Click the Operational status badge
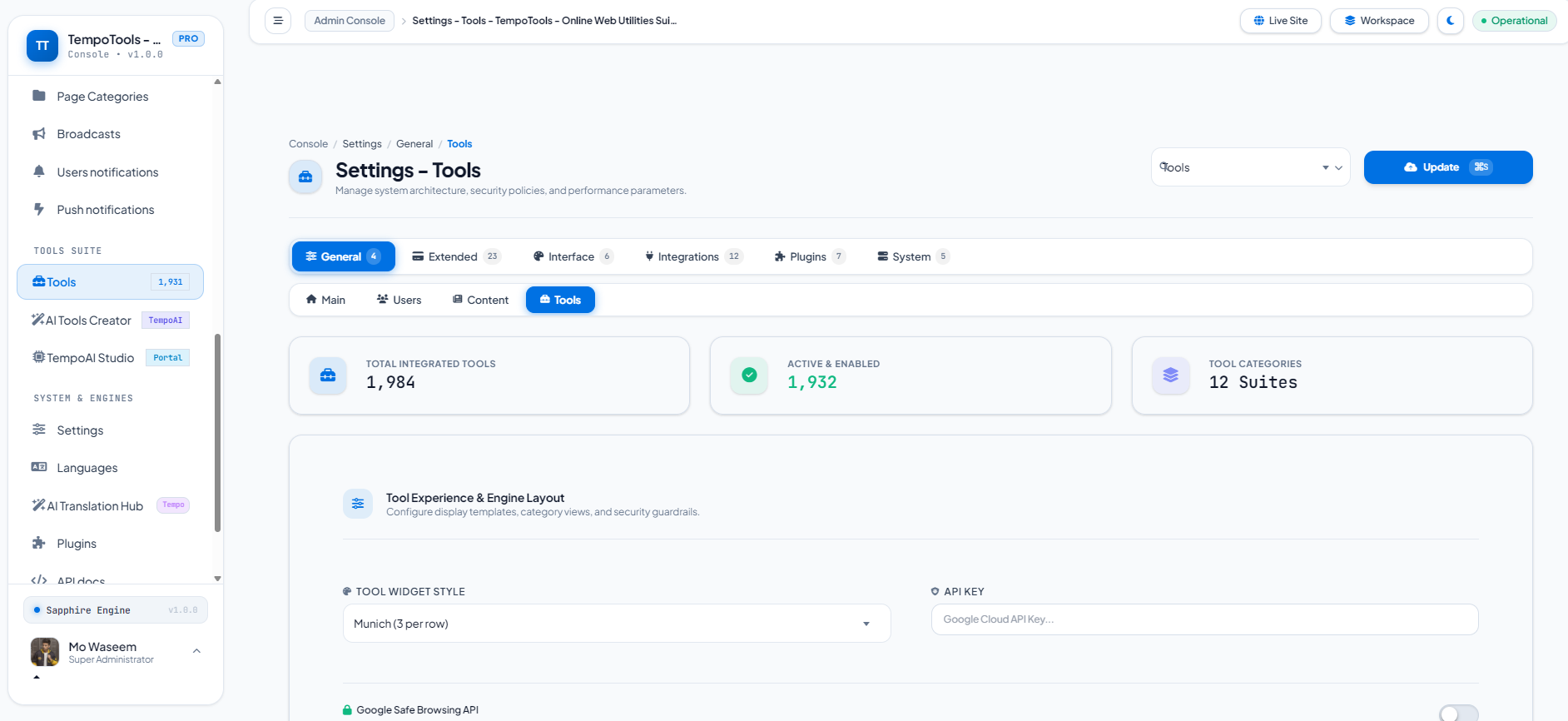The image size is (1568, 721). coord(1514,21)
